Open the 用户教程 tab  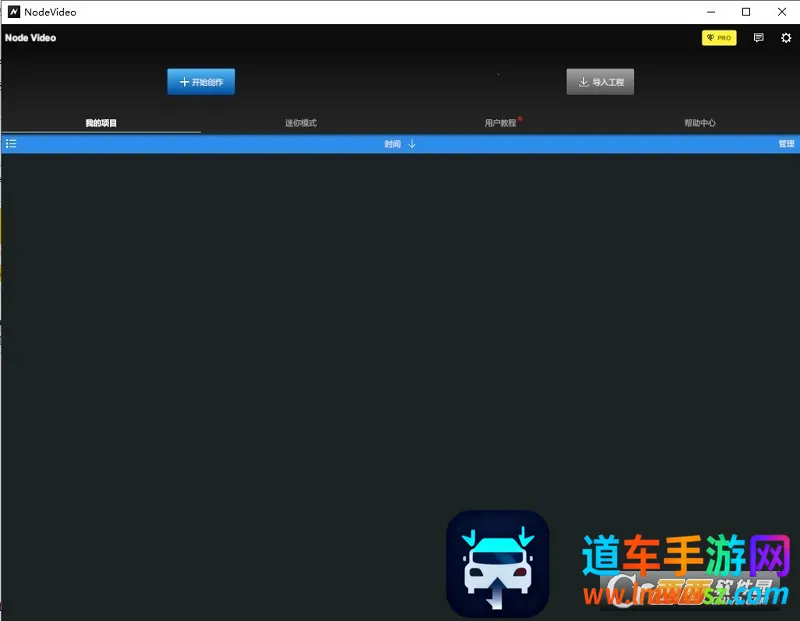click(500, 123)
